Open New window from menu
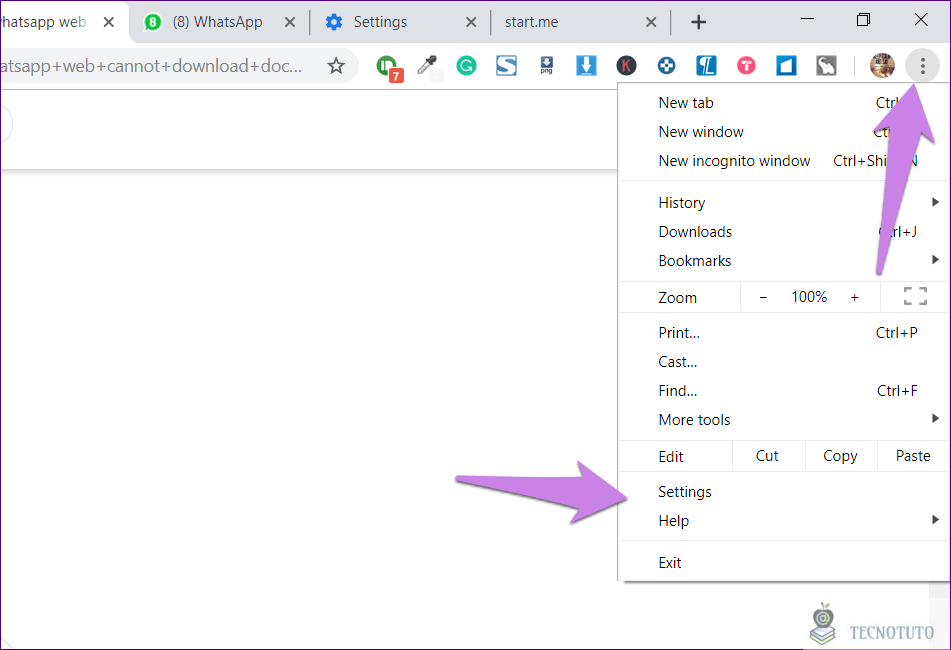 (785, 132)
